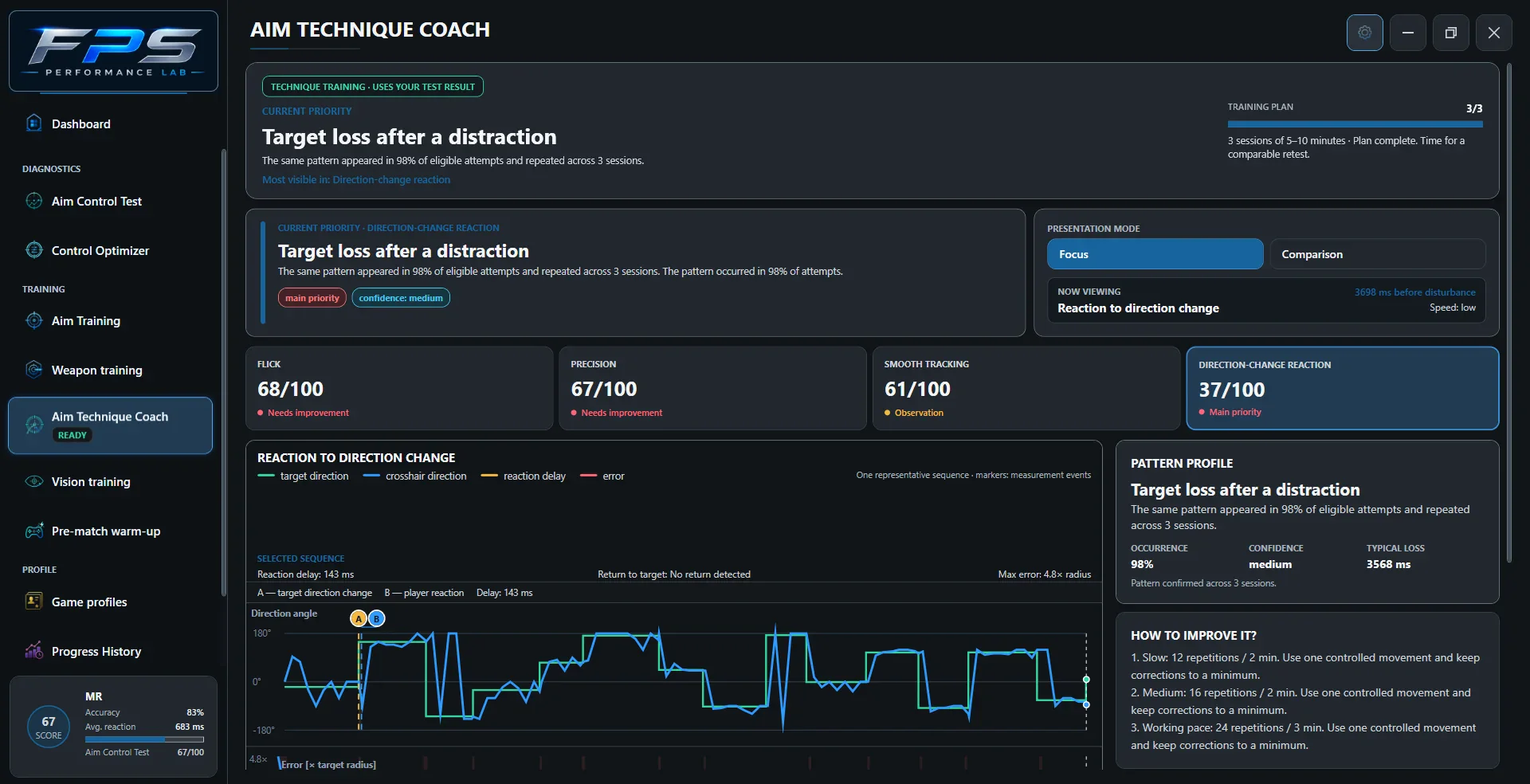Click the Aim Control Test score bar in the MR profile card
Image resolution: width=1530 pixels, height=784 pixels.
(144, 739)
